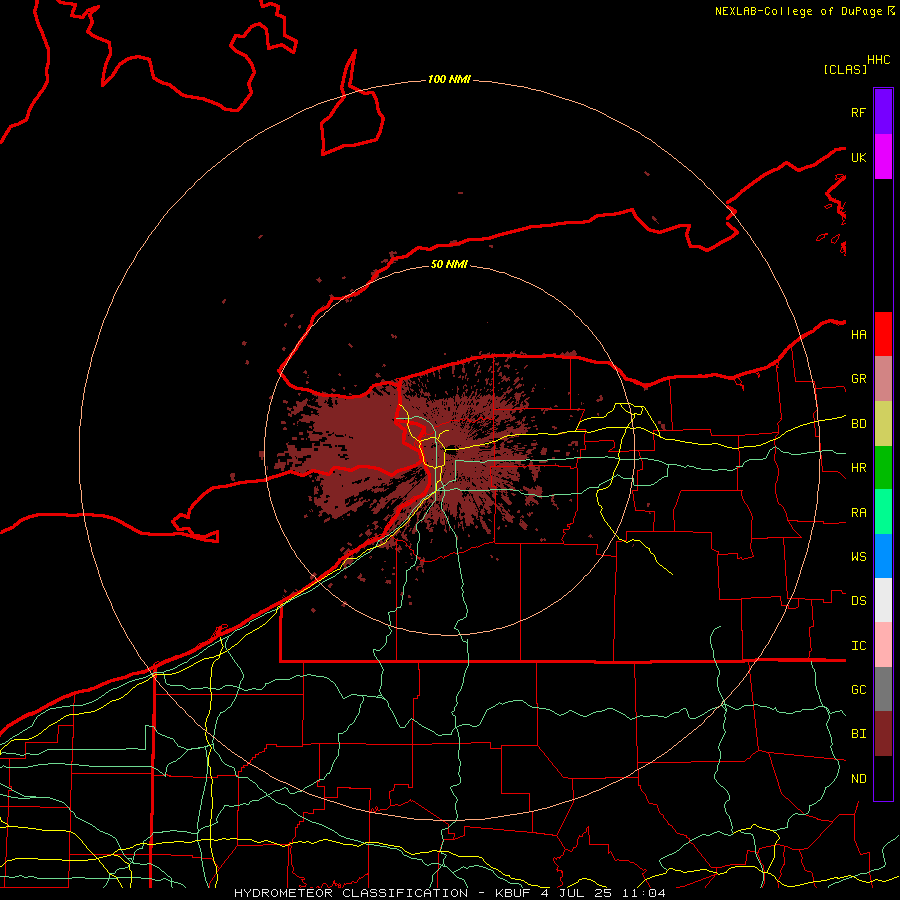Viewport: 900px width, 900px height.
Task: Click the UK legend label
Action: pyautogui.click(x=858, y=157)
